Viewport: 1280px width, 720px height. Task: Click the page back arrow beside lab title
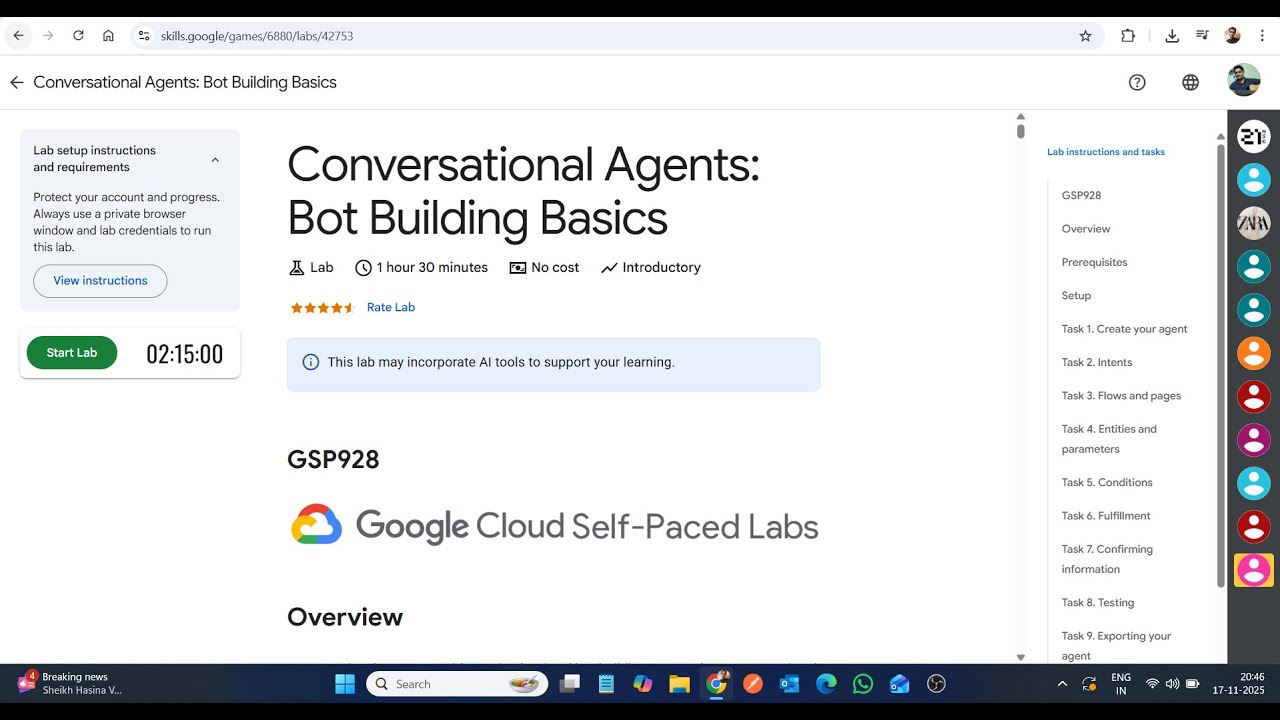point(16,82)
